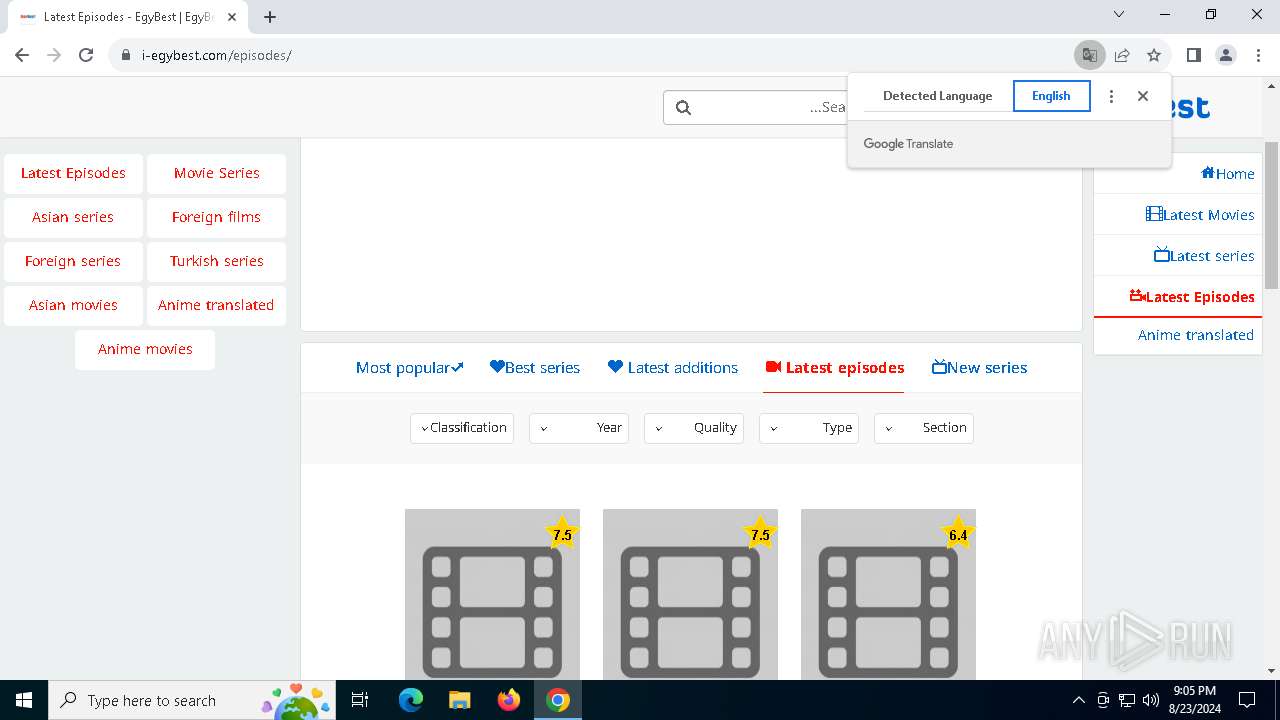Open a new browser tab

(270, 16)
